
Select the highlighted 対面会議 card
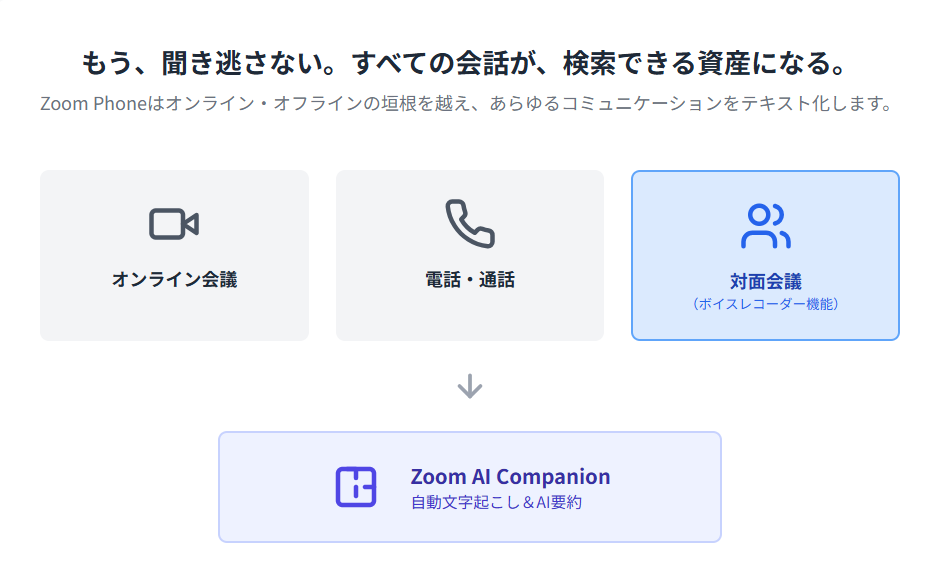click(765, 256)
